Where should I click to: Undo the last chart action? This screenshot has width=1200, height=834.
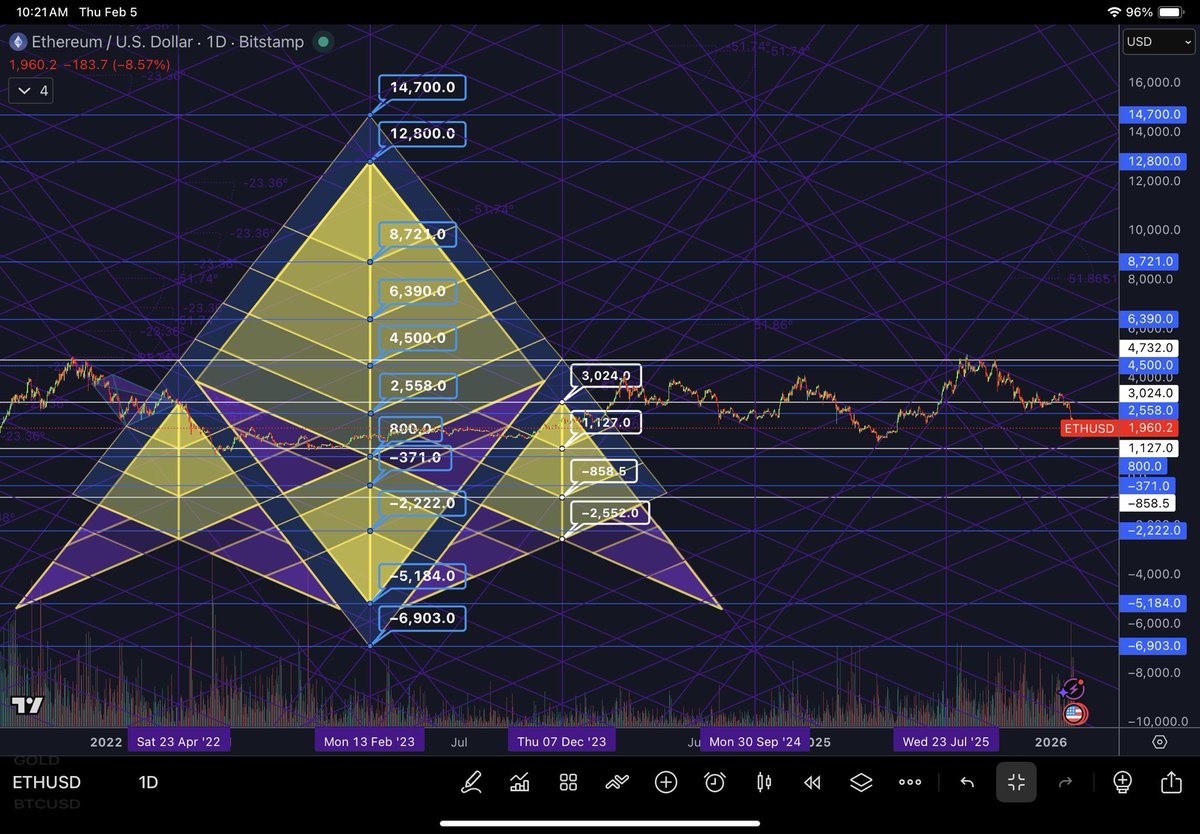click(967, 782)
